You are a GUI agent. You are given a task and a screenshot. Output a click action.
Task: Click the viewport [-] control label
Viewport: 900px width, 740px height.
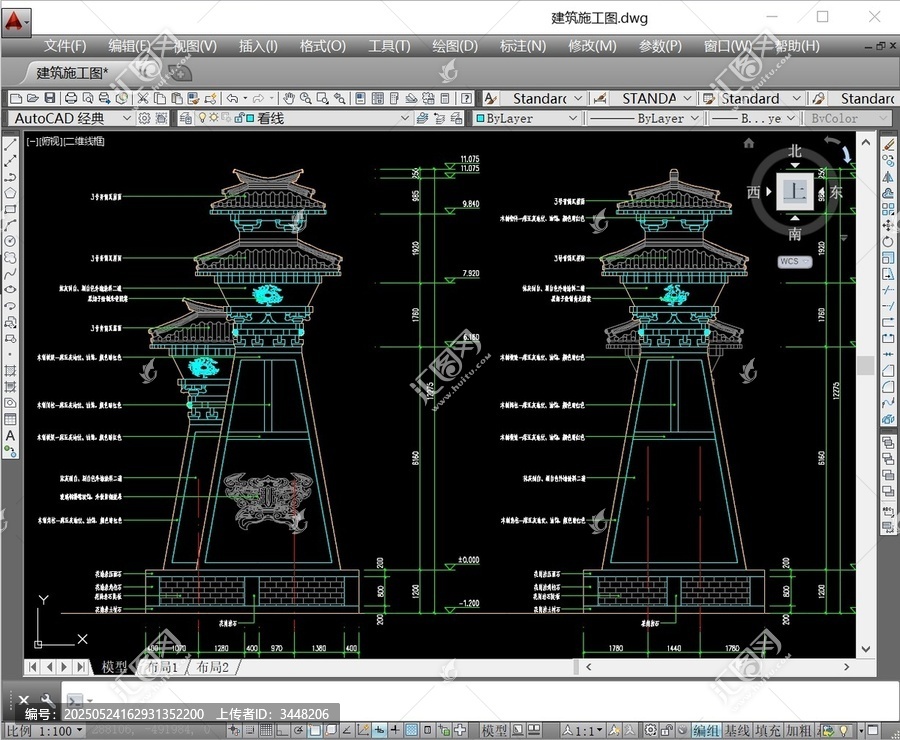point(32,141)
